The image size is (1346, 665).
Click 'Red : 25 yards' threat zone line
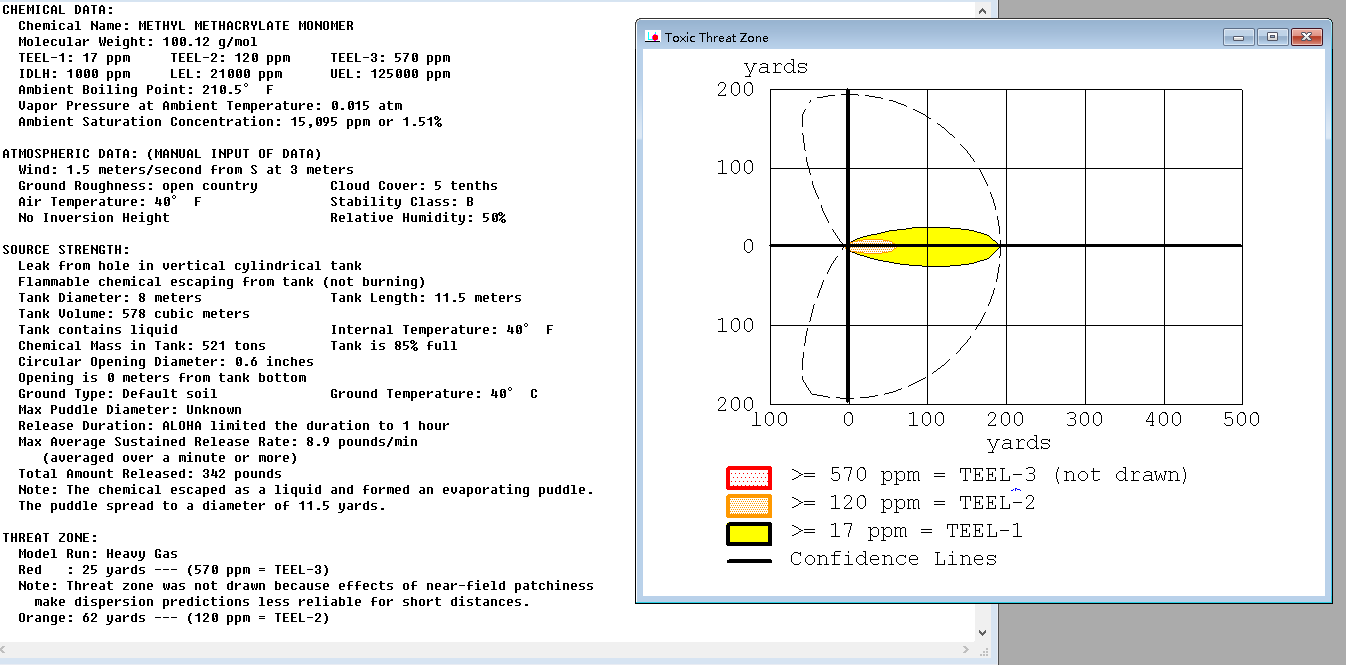click(x=174, y=570)
